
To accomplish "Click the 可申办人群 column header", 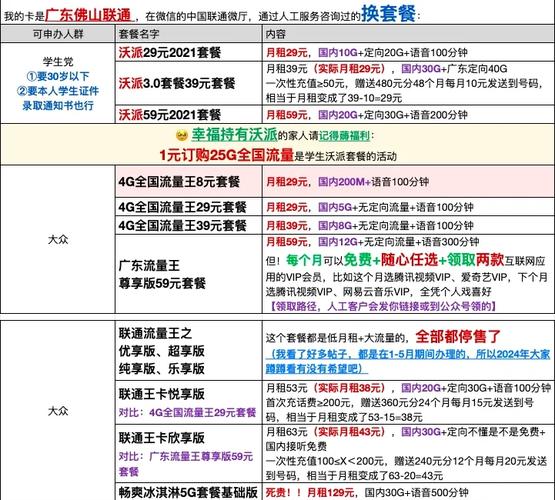I will pyautogui.click(x=58, y=34).
